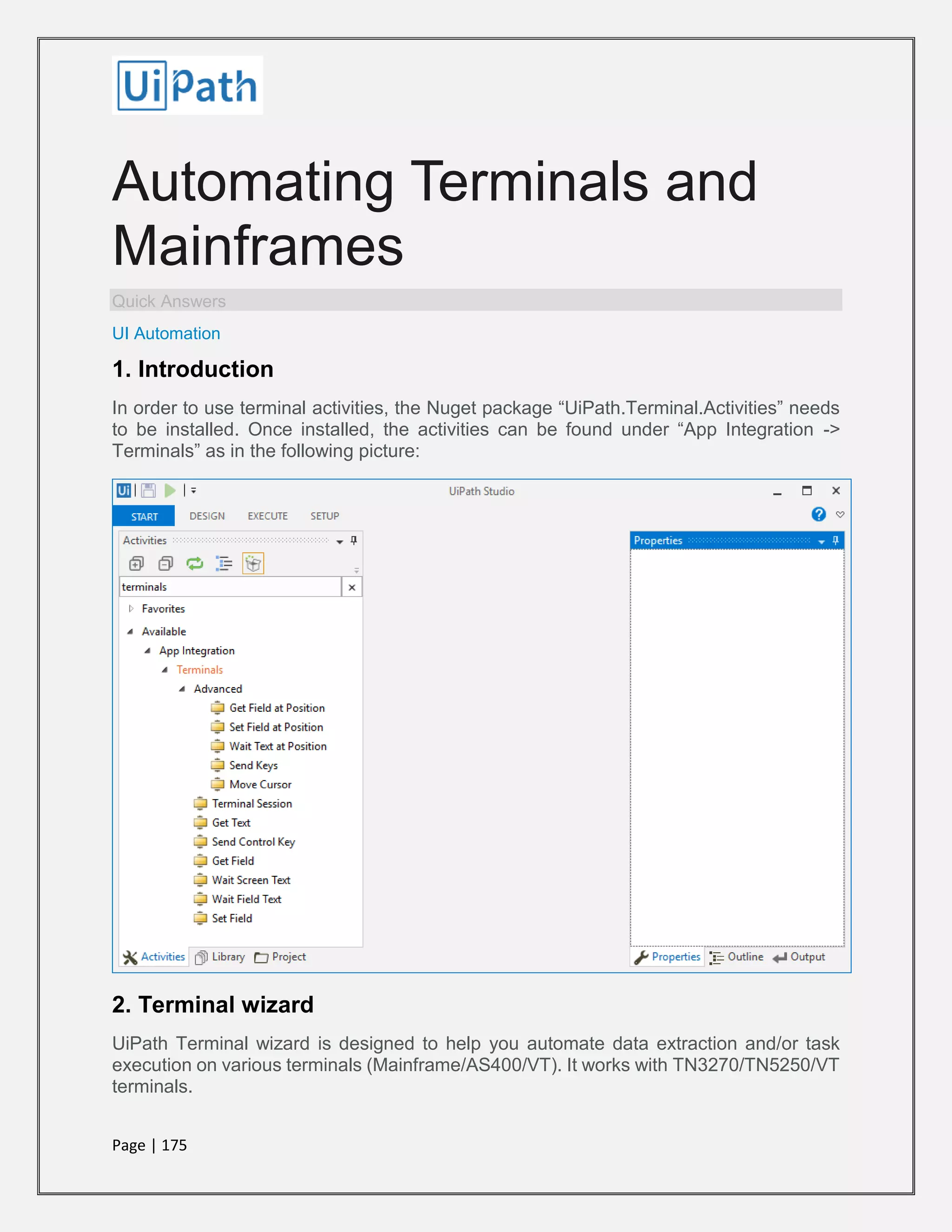Pin the Activities panel with pushpin icon

tap(354, 540)
